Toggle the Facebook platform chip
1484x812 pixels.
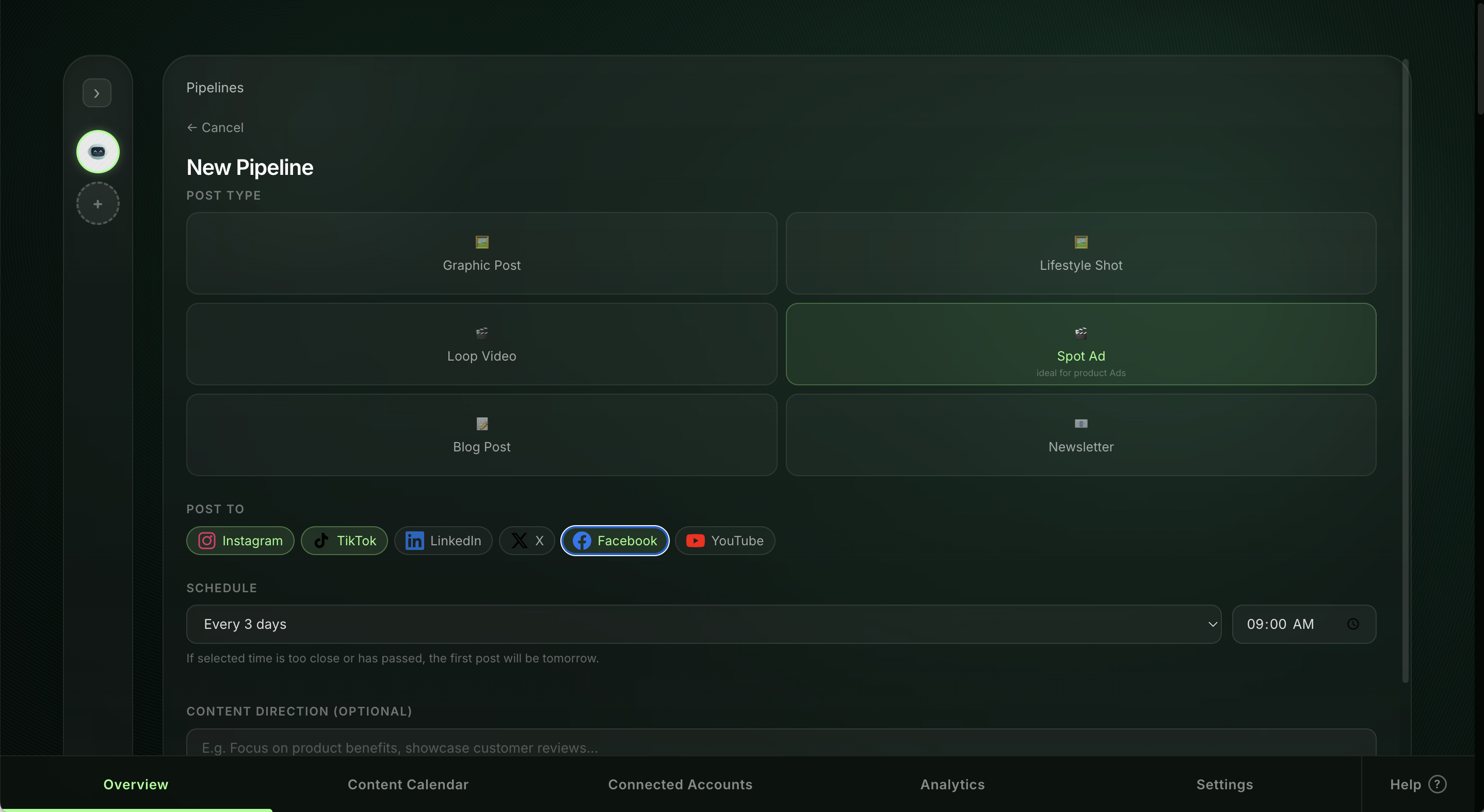(x=615, y=541)
